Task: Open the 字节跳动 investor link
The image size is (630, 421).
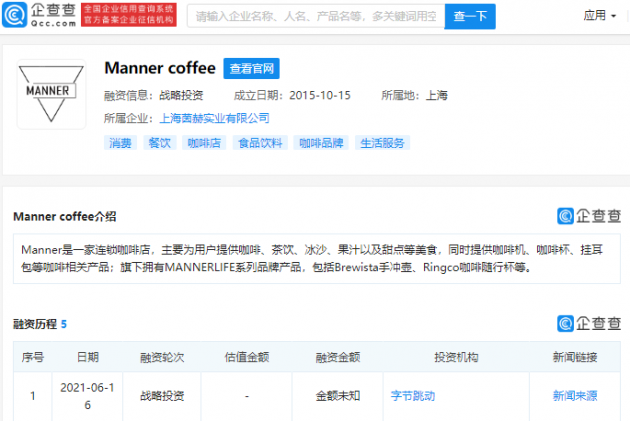Action: 413,396
